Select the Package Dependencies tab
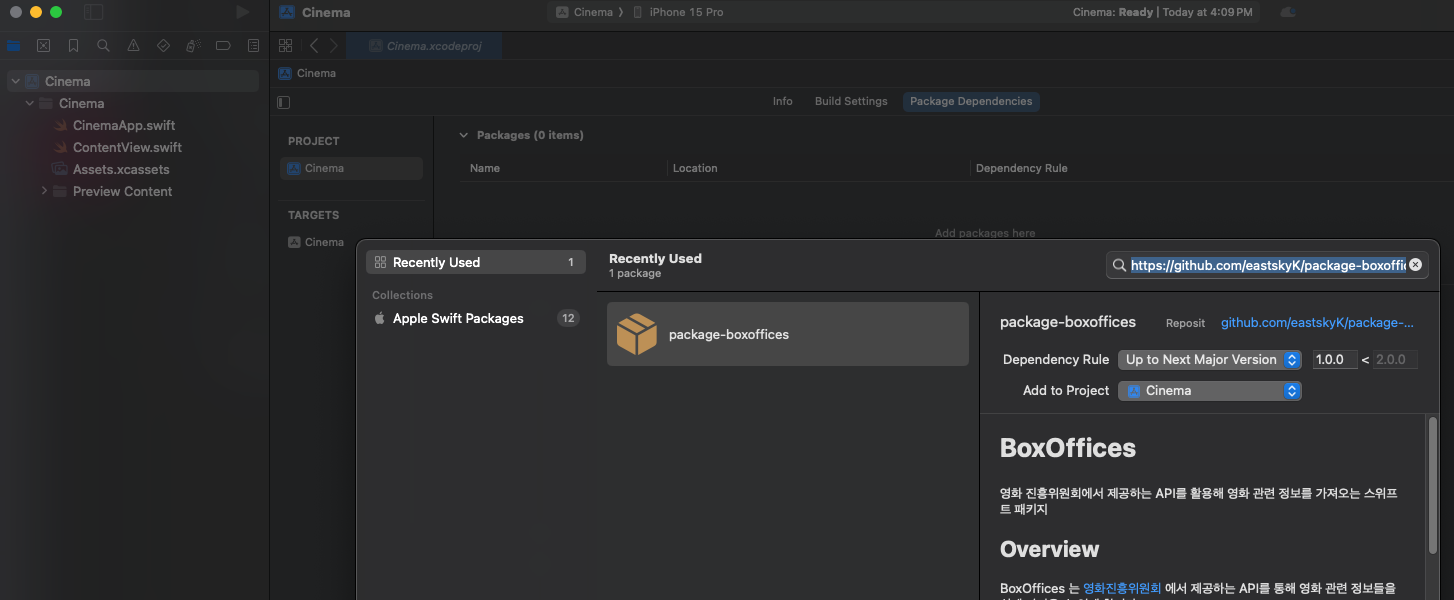The height and width of the screenshot is (600, 1454). tap(971, 101)
